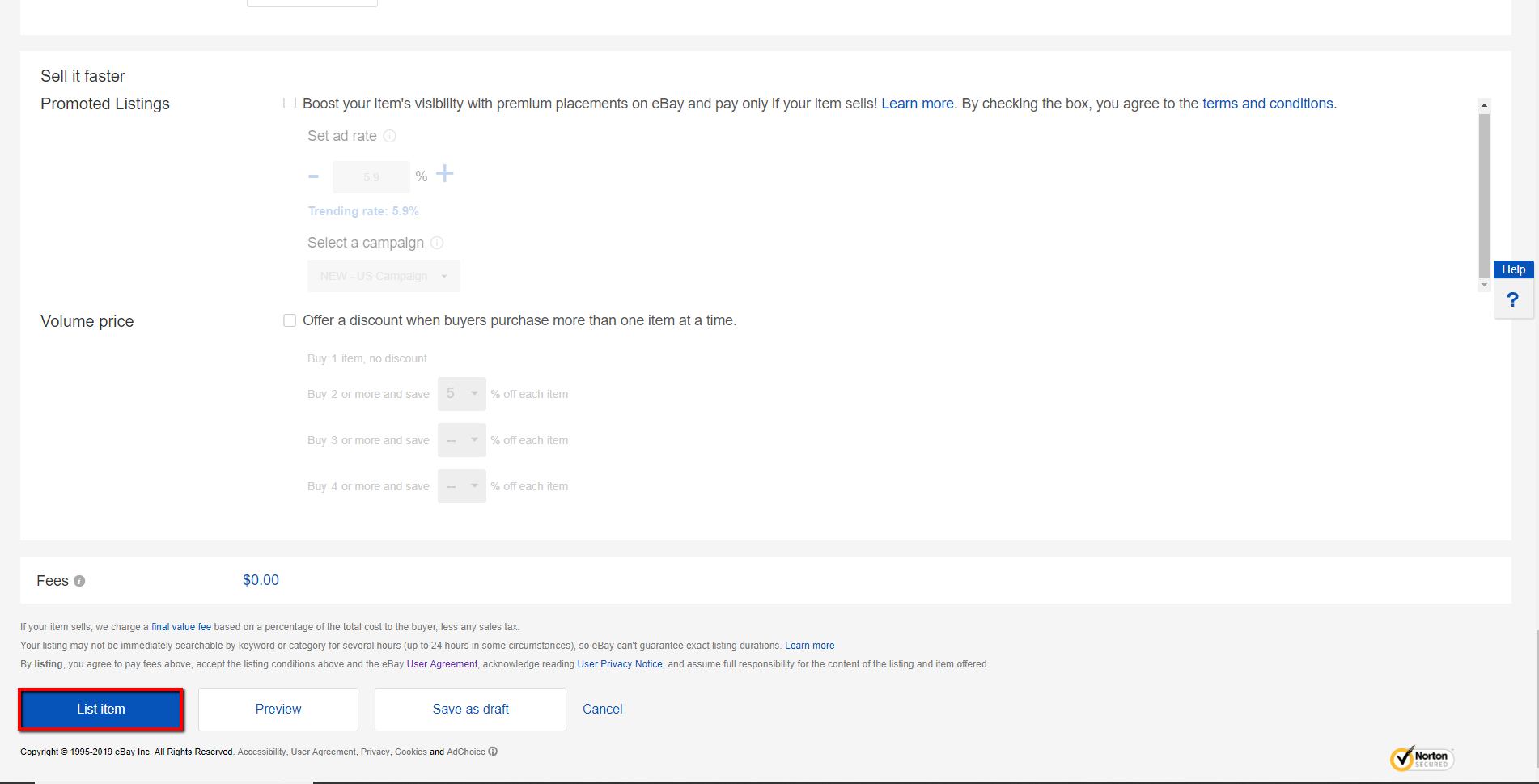
Task: Open Learn more link for Promoted Listings
Action: point(918,104)
